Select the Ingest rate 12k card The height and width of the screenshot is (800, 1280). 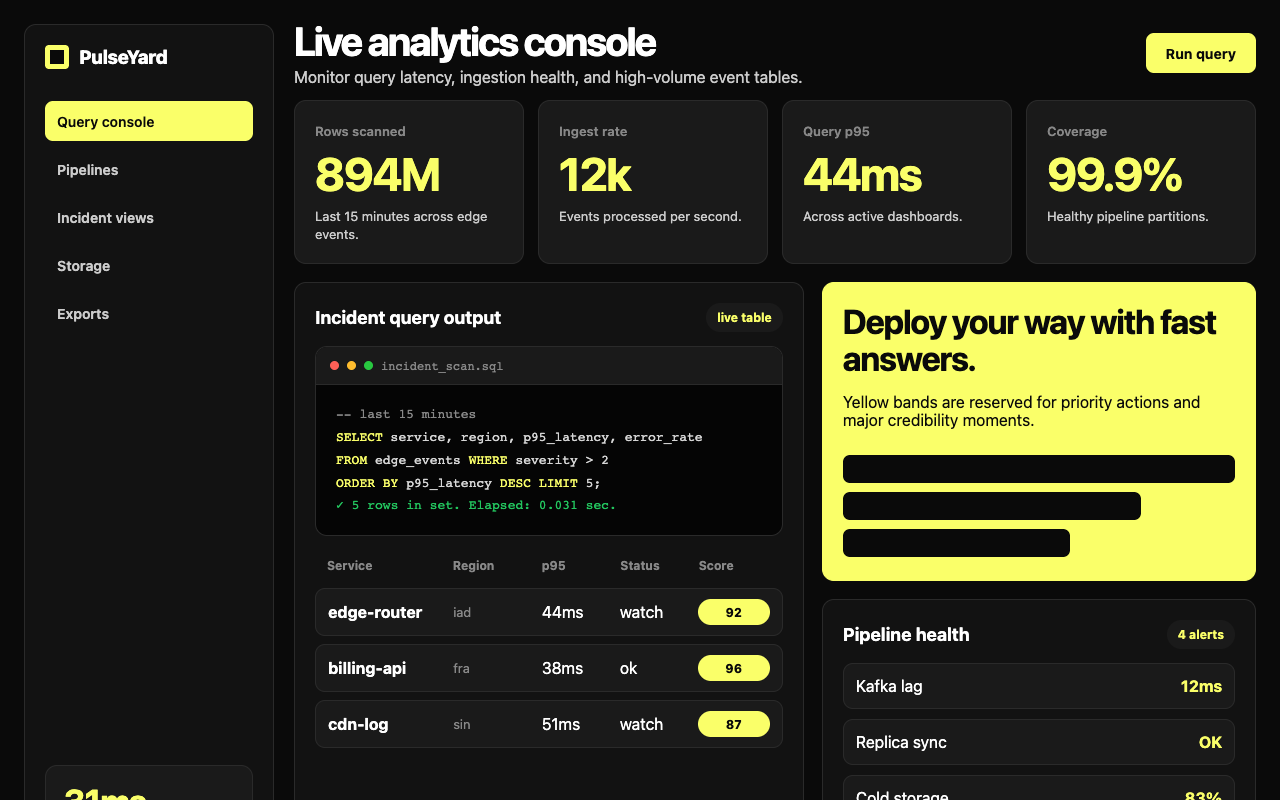click(653, 182)
